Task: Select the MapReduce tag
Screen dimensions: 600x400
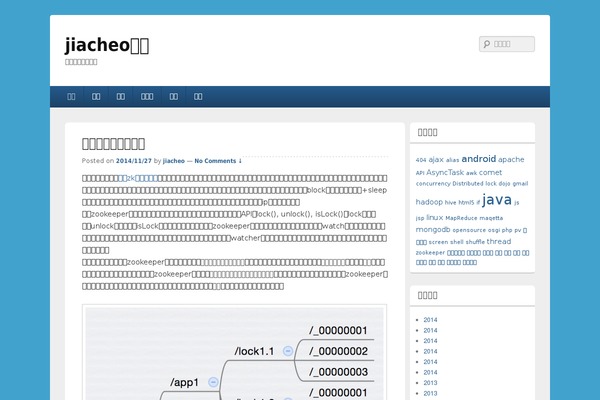Action: 461,218
